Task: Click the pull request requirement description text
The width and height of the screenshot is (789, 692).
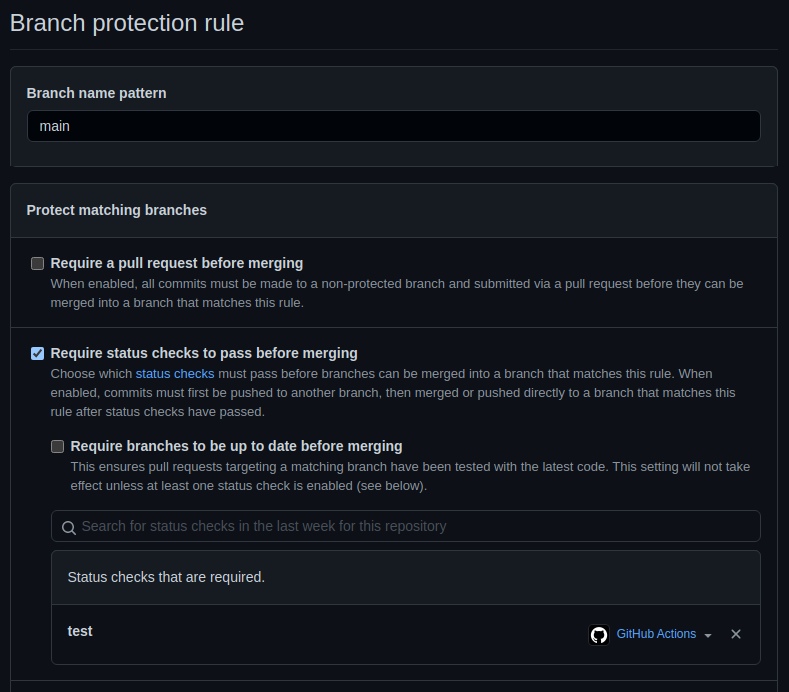Action: tap(397, 293)
